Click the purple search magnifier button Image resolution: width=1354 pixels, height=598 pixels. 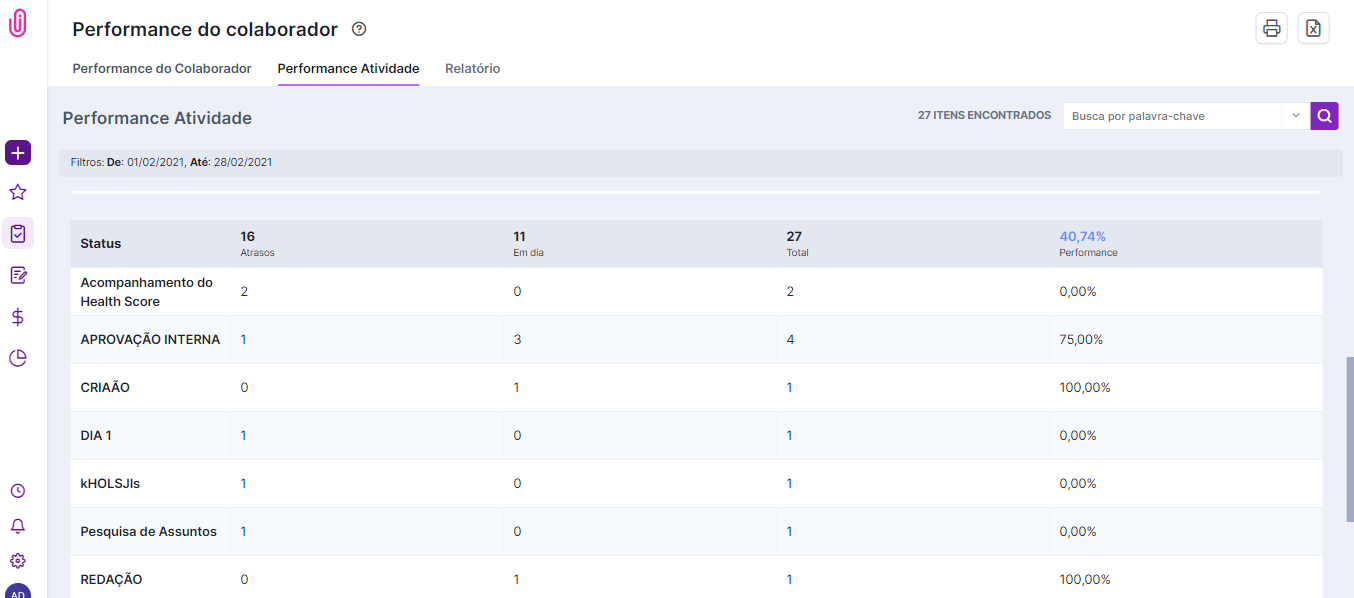tap(1324, 116)
